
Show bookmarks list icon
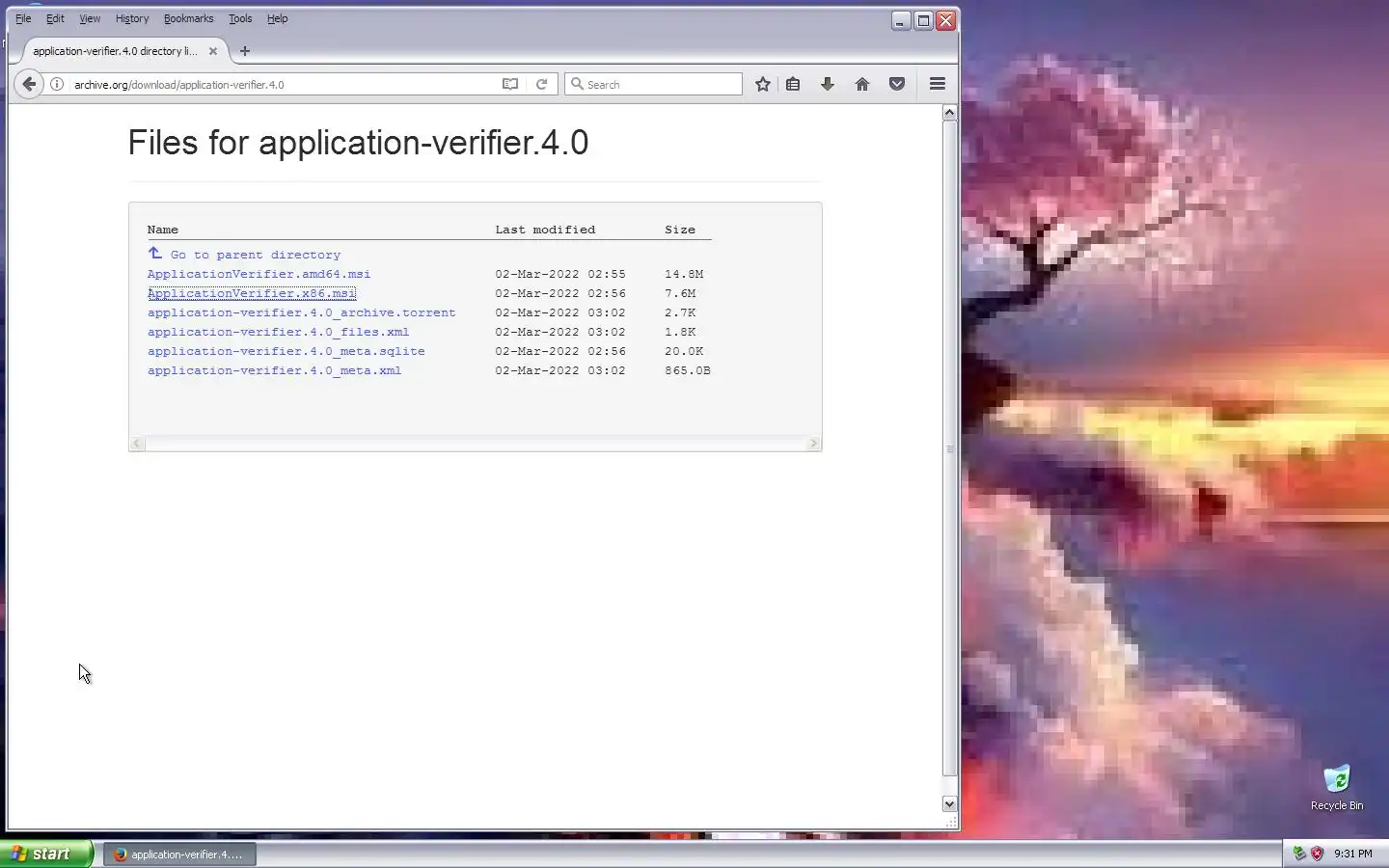(x=793, y=84)
